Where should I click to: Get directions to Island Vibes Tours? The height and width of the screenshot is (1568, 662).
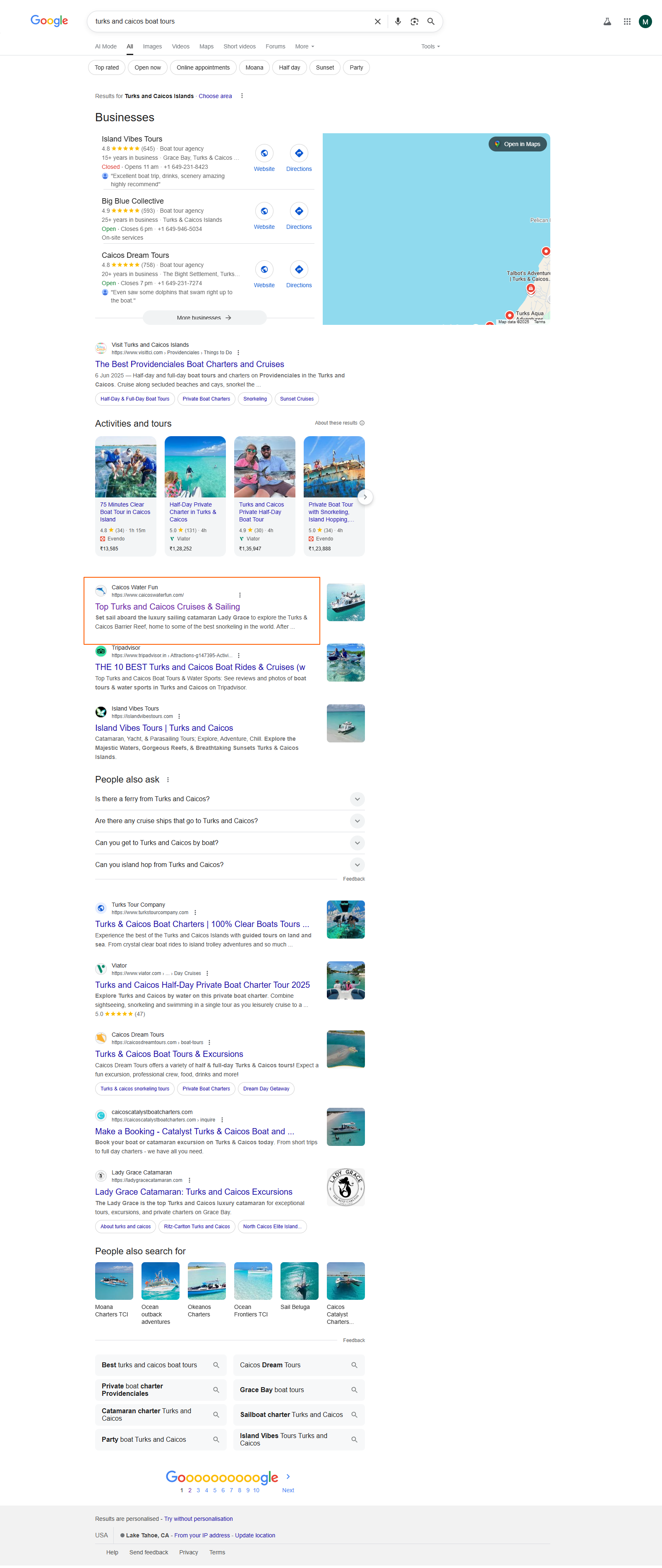pyautogui.click(x=299, y=154)
